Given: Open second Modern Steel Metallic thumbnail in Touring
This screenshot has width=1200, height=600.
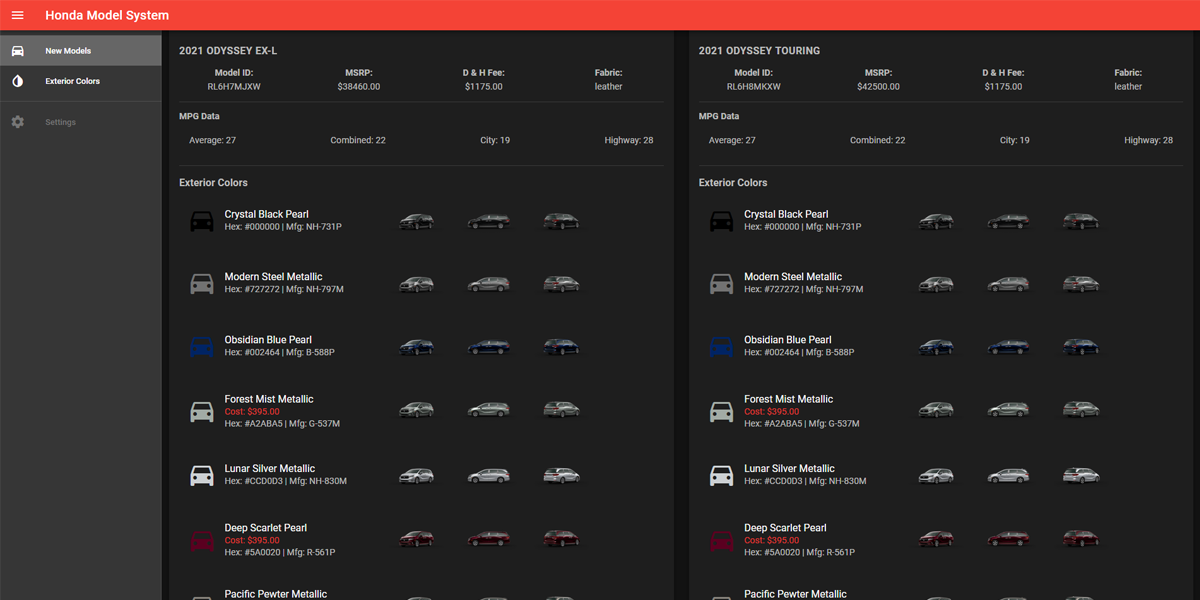Looking at the screenshot, I should [1009, 284].
